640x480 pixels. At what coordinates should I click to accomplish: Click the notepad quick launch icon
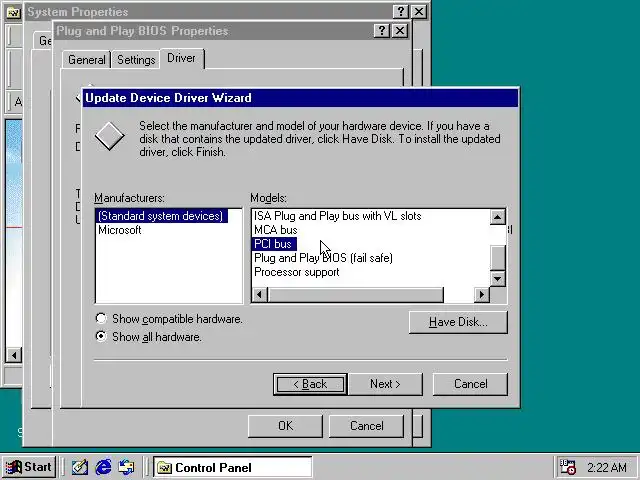pyautogui.click(x=80, y=467)
